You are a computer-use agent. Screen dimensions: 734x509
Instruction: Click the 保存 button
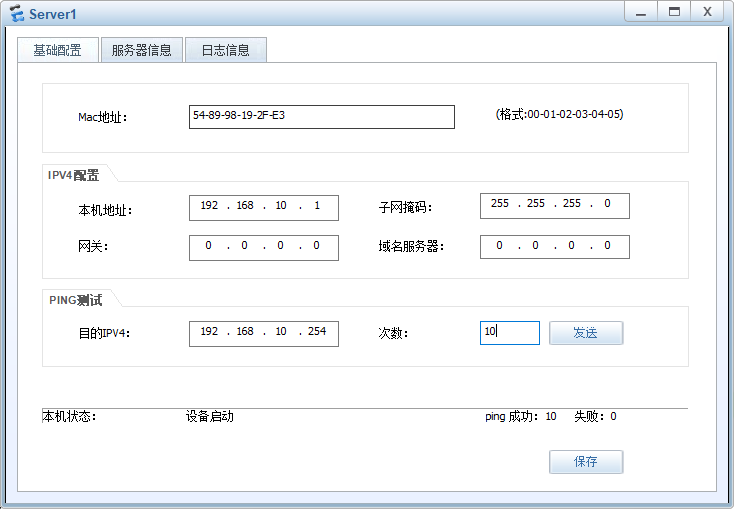tap(585, 462)
